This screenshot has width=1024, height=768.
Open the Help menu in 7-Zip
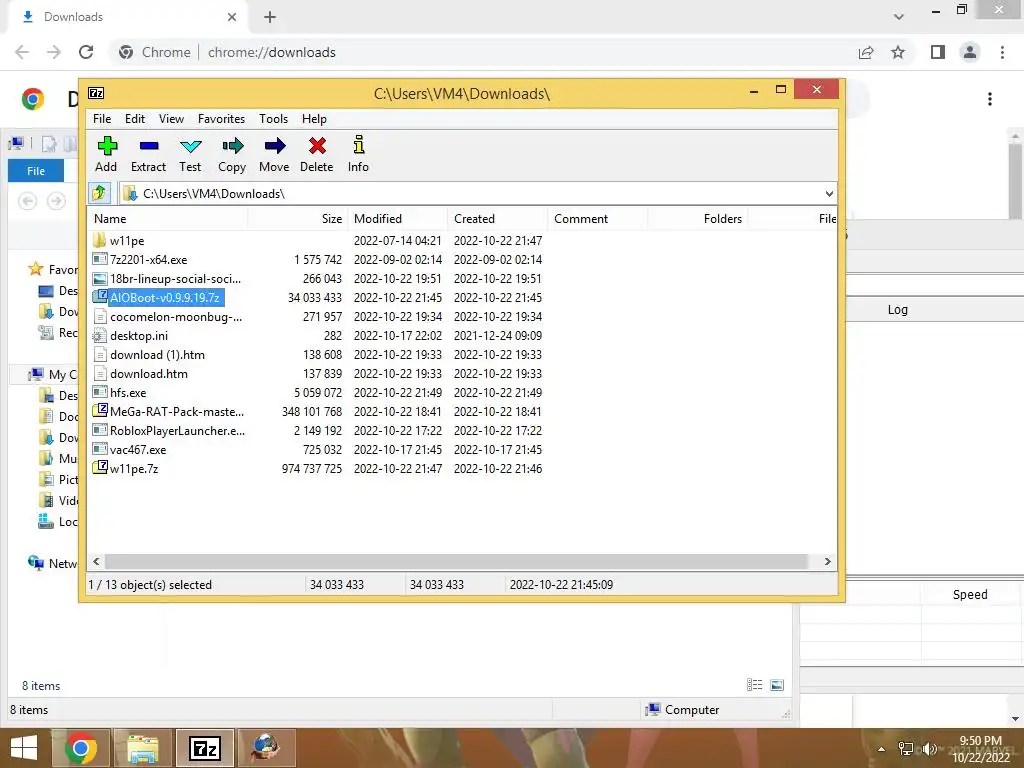pyautogui.click(x=314, y=119)
